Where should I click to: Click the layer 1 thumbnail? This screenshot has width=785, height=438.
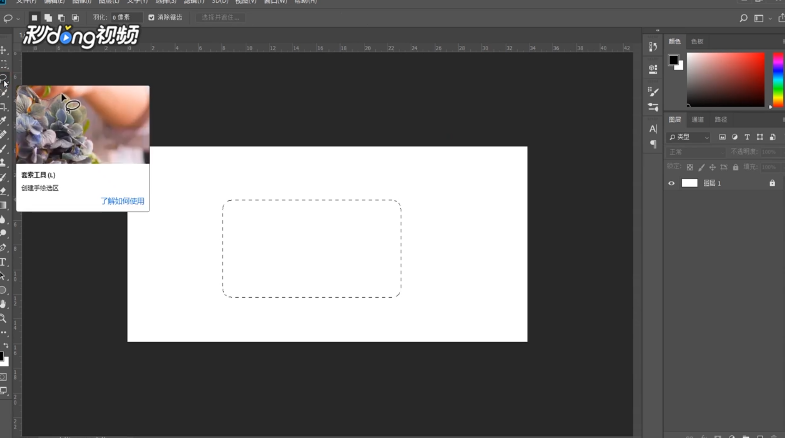pyautogui.click(x=689, y=183)
